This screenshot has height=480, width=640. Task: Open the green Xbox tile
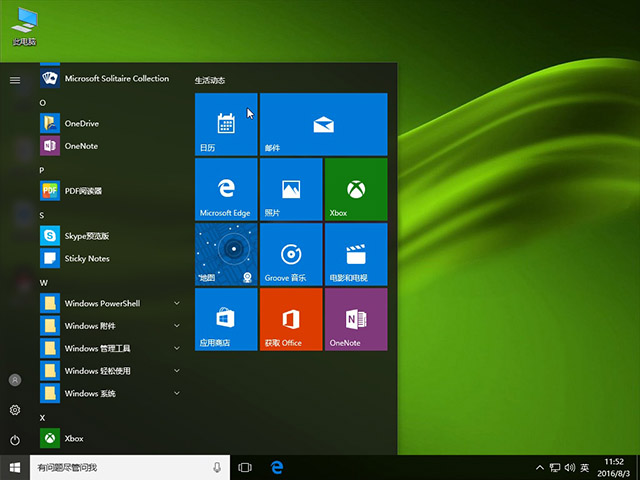[x=355, y=189]
